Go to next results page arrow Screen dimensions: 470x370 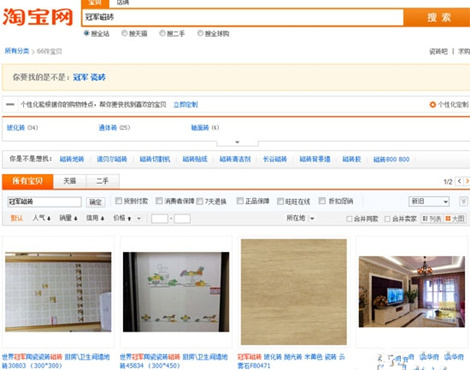467,181
